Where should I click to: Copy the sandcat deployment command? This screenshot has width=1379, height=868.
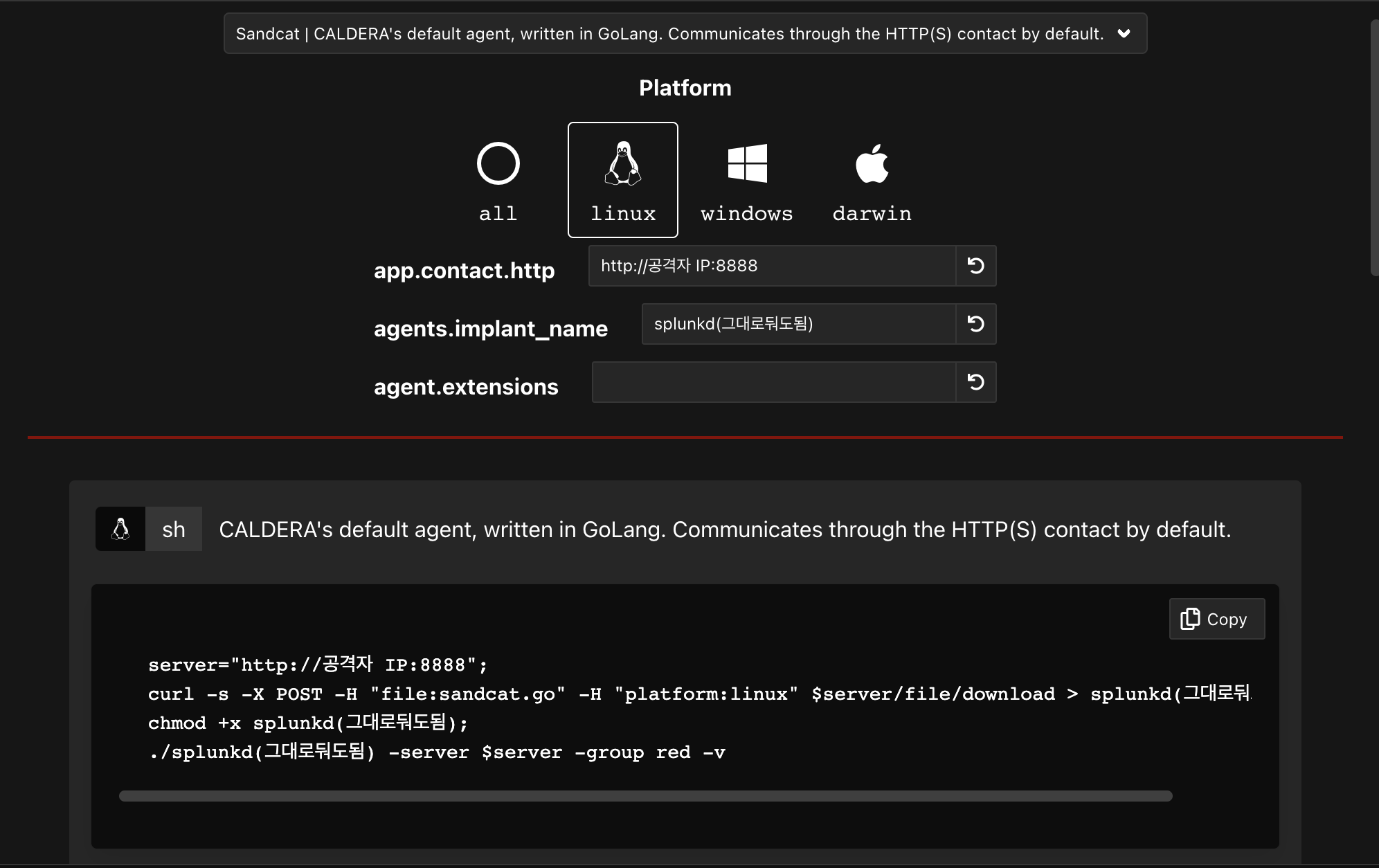pos(1216,619)
